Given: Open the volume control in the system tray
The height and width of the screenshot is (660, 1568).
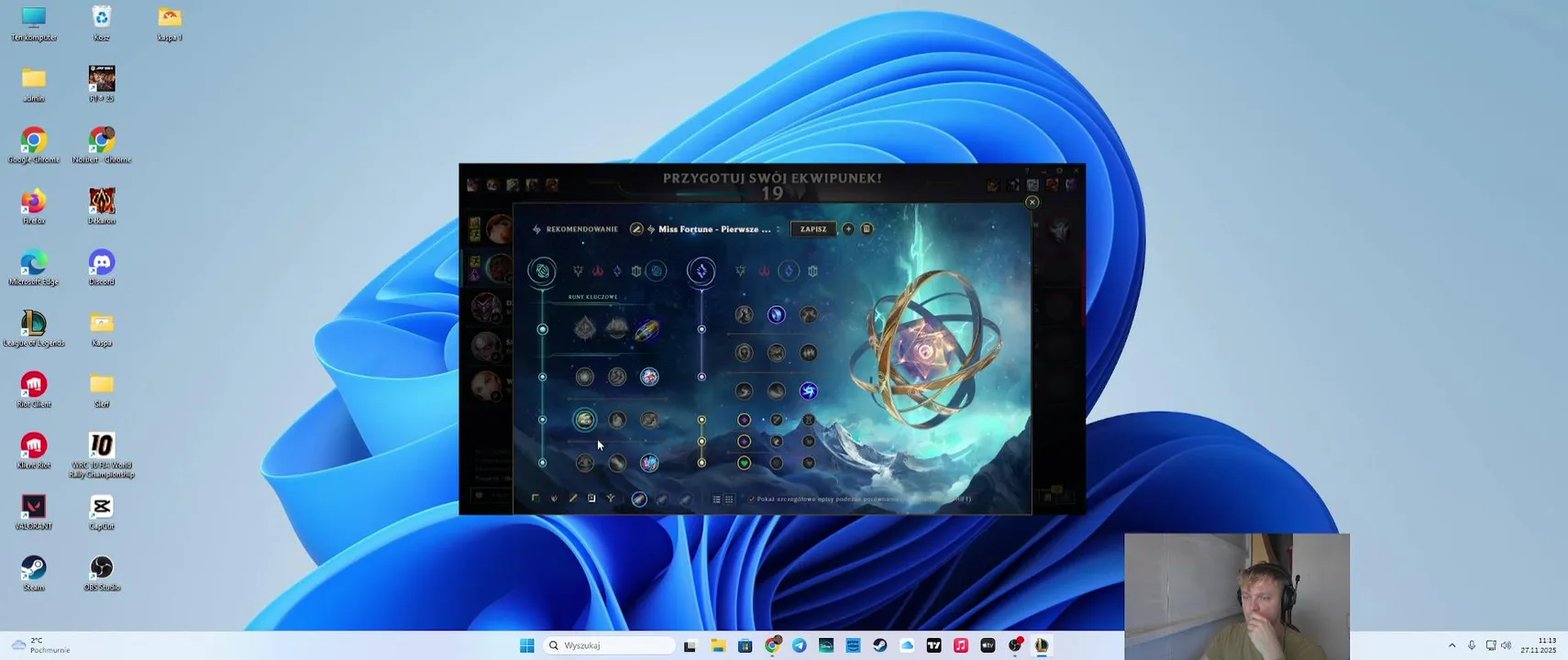Looking at the screenshot, I should pos(1506,646).
